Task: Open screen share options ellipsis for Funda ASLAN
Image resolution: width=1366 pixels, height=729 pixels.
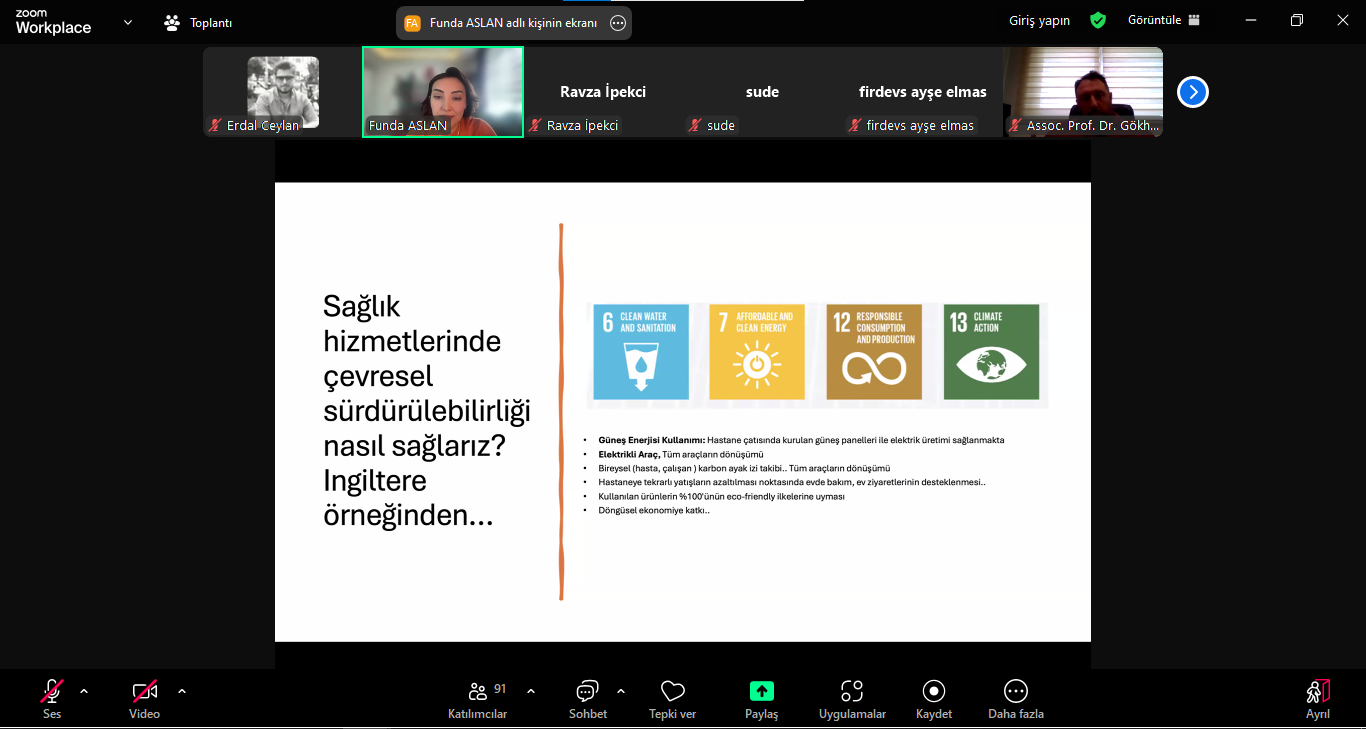Action: coord(618,23)
